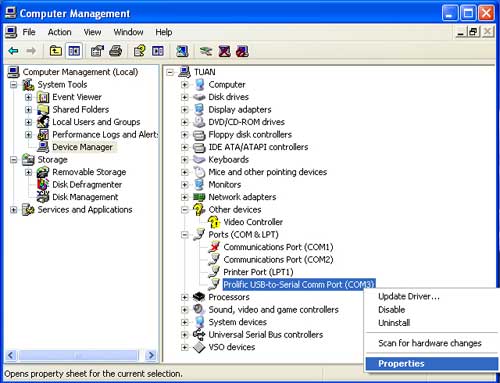Viewport: 500px width, 383px height.
Task: Select Removable Storage in the left tree
Action: pyautogui.click(x=89, y=172)
